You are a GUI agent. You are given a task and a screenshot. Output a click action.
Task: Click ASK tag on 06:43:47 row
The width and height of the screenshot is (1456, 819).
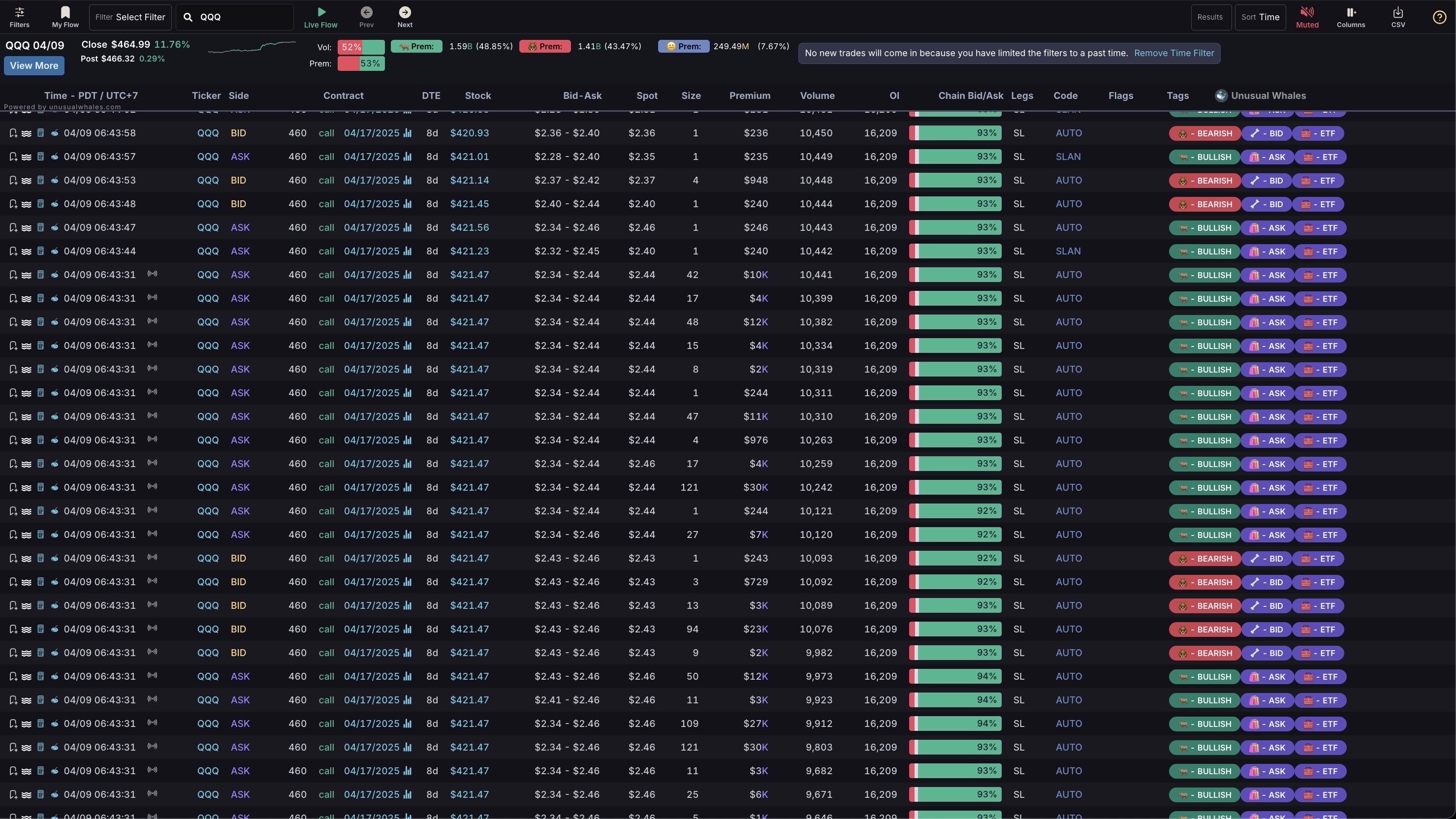coord(1266,228)
